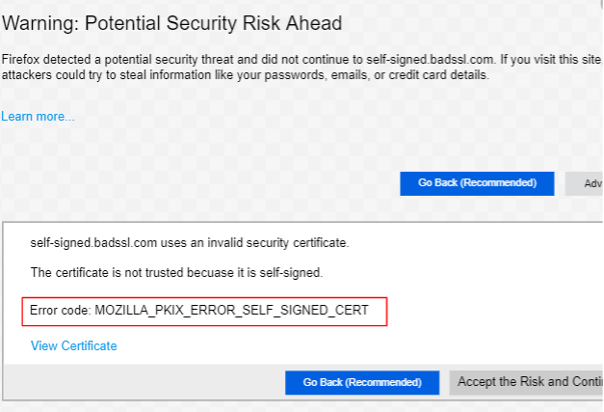The width and height of the screenshot is (604, 412).
Task: Click the Error code: label
Action: 61,311
